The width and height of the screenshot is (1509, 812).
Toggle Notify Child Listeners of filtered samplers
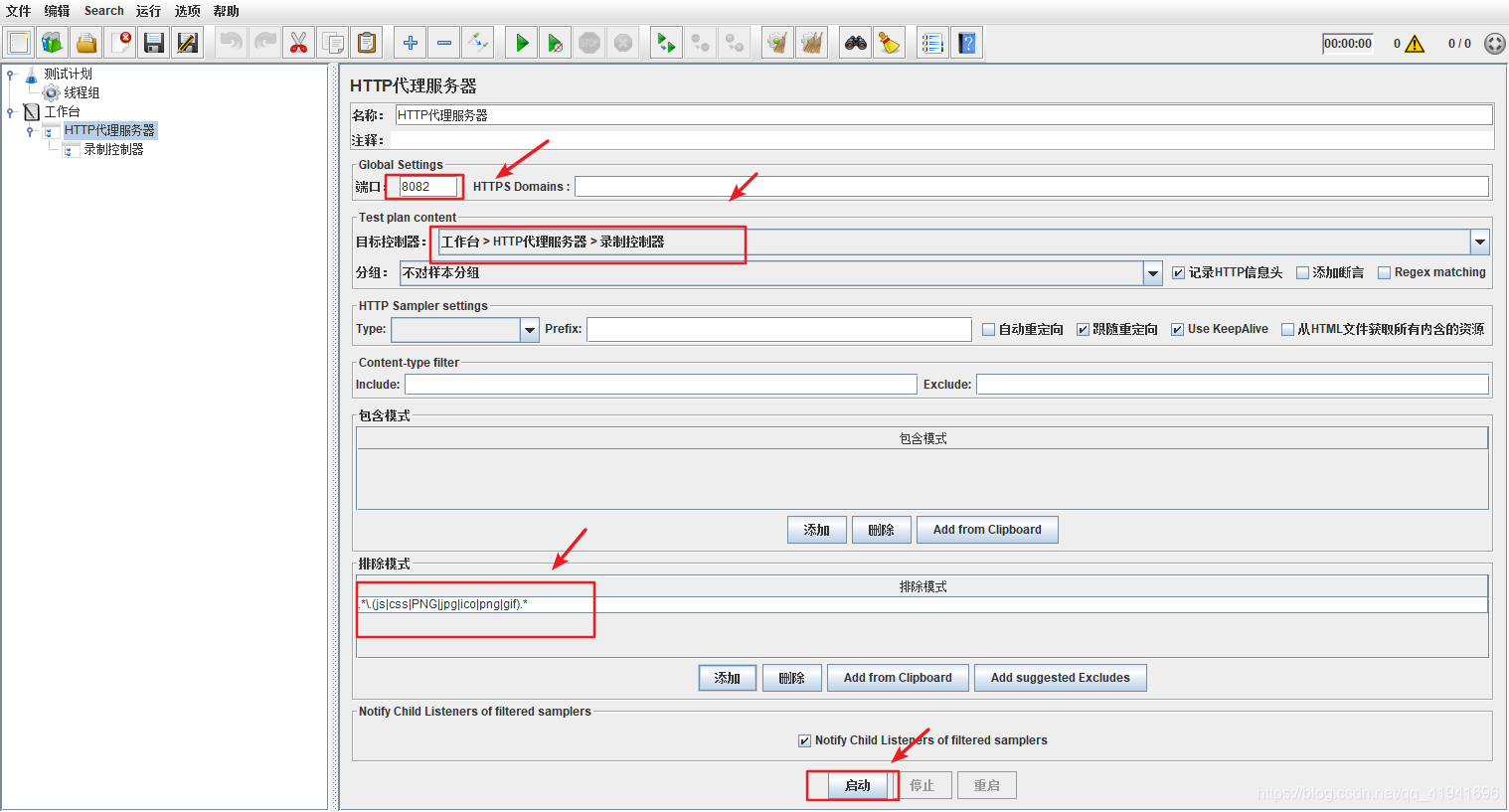(804, 740)
